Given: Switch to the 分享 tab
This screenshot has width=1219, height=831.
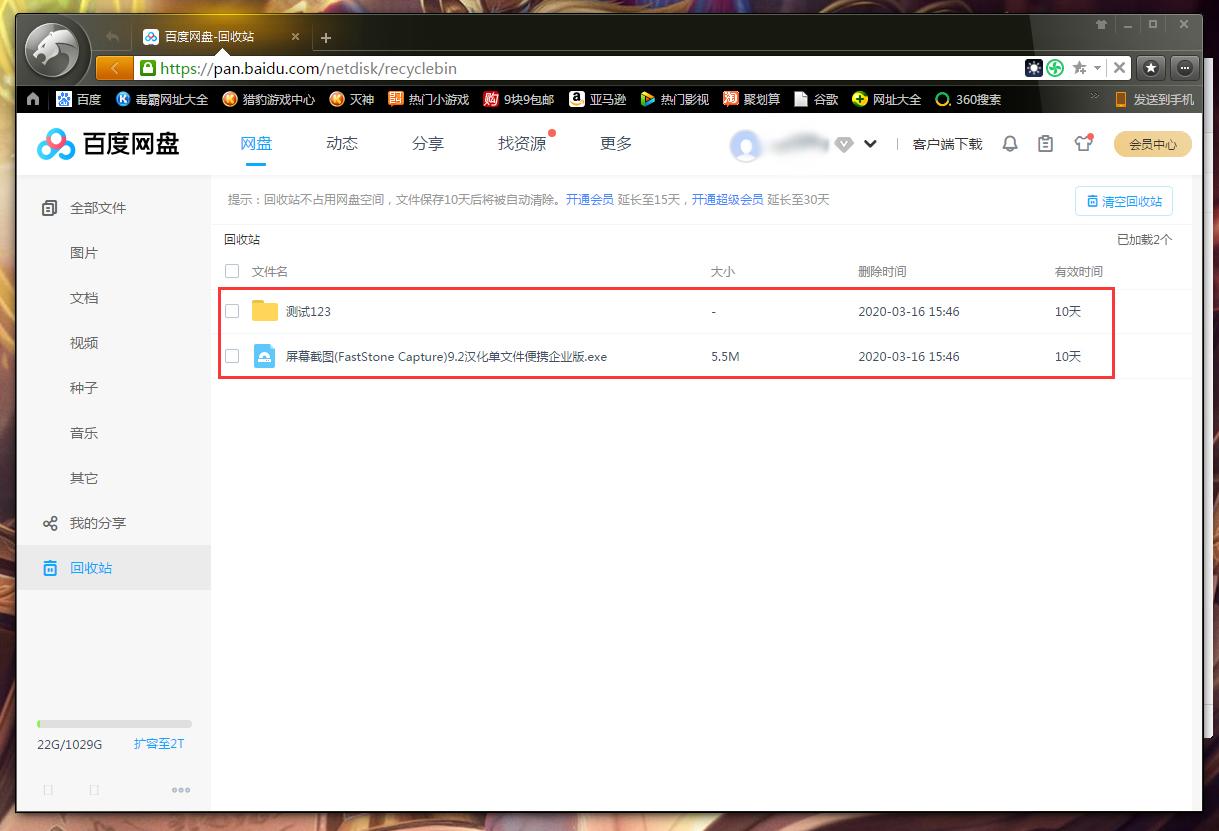Looking at the screenshot, I should coord(427,143).
